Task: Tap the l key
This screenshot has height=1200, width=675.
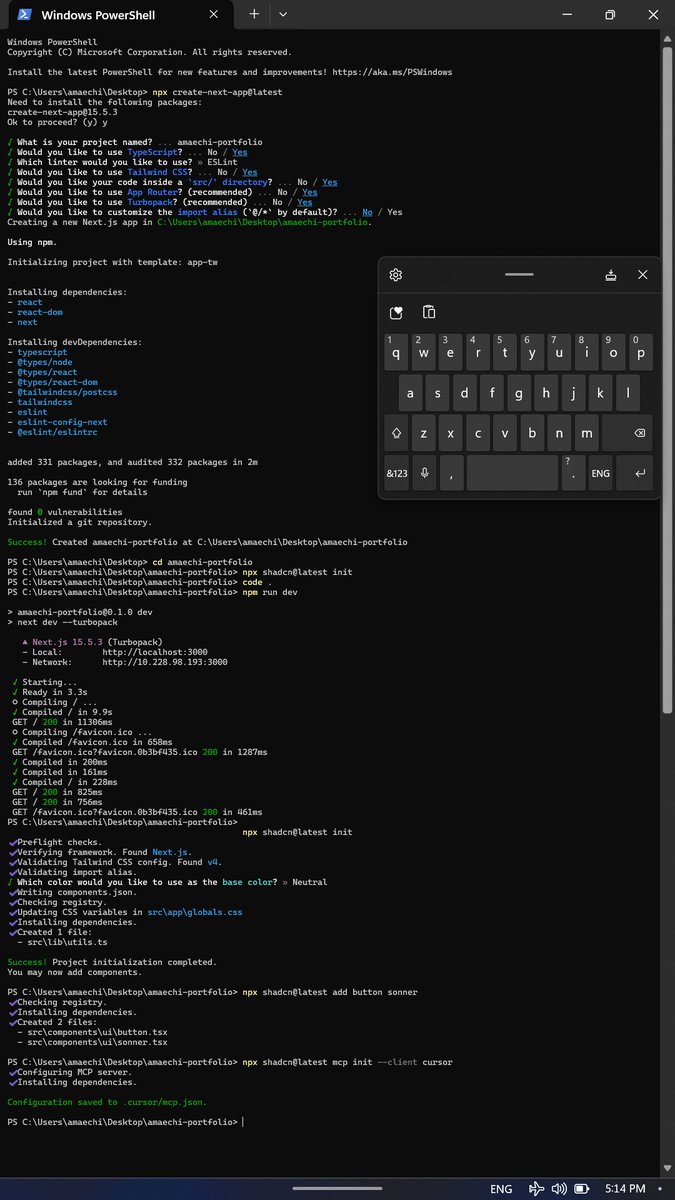Action: click(626, 393)
